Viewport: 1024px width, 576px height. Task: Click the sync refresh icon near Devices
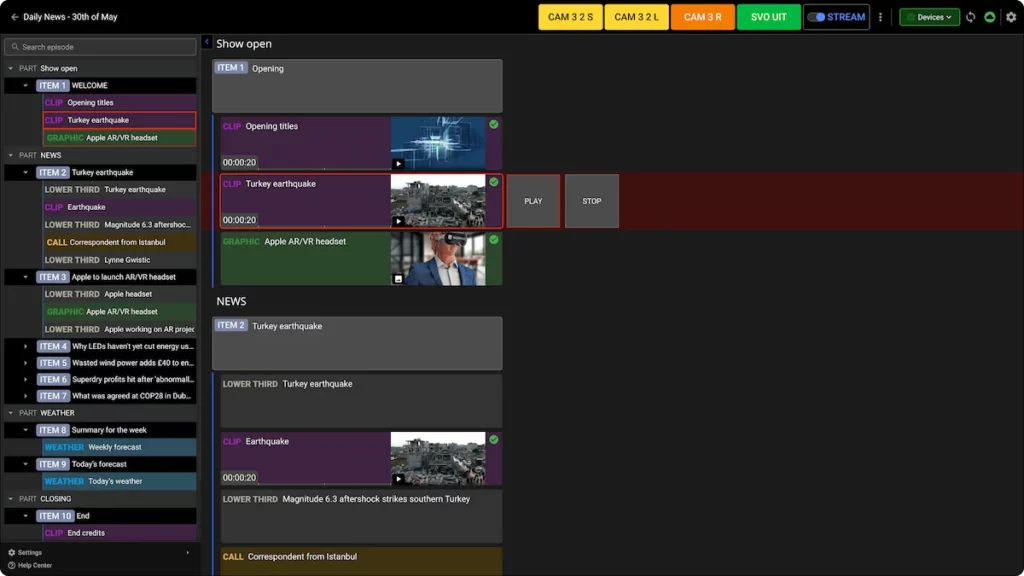[x=969, y=16]
